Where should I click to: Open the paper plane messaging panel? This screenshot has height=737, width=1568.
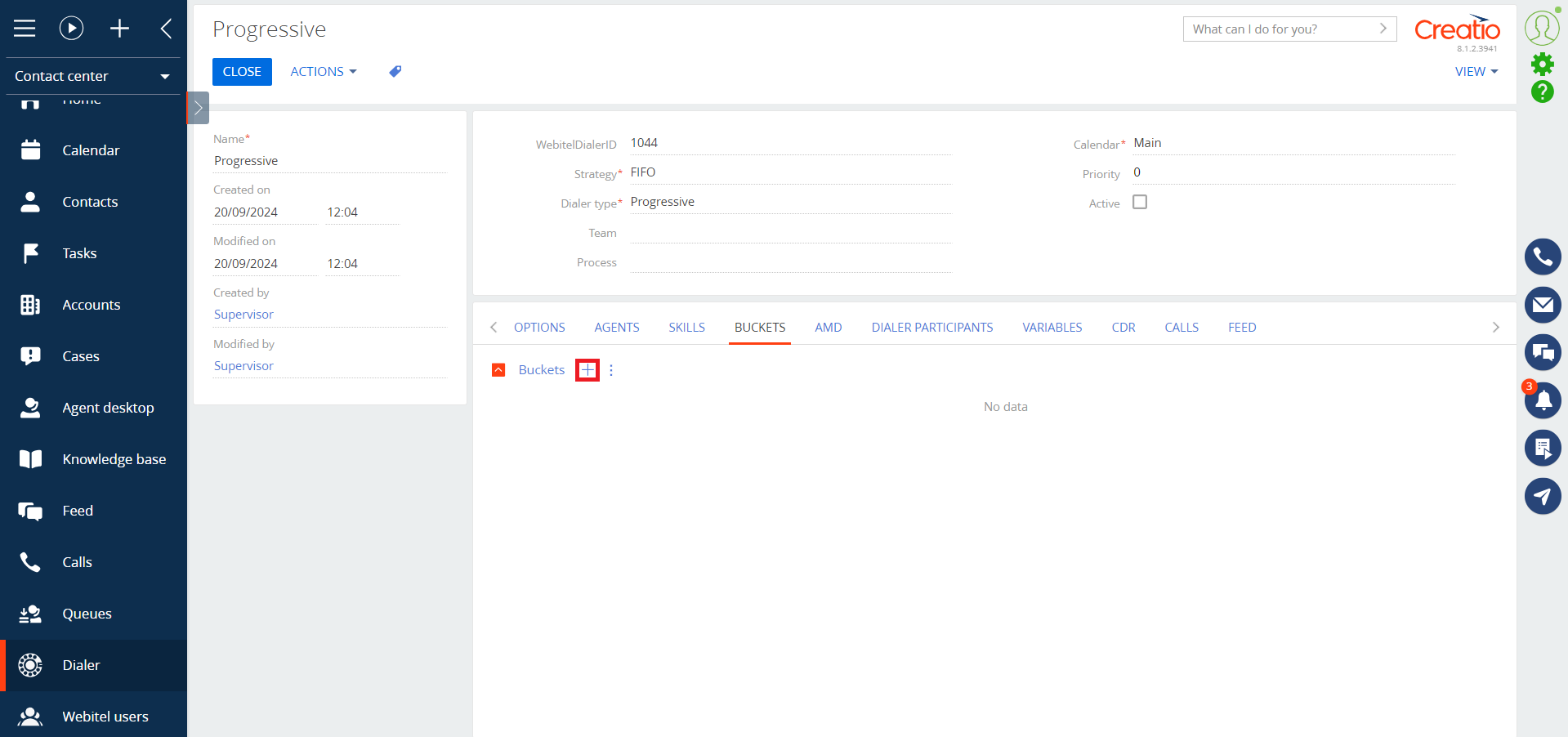pos(1543,496)
